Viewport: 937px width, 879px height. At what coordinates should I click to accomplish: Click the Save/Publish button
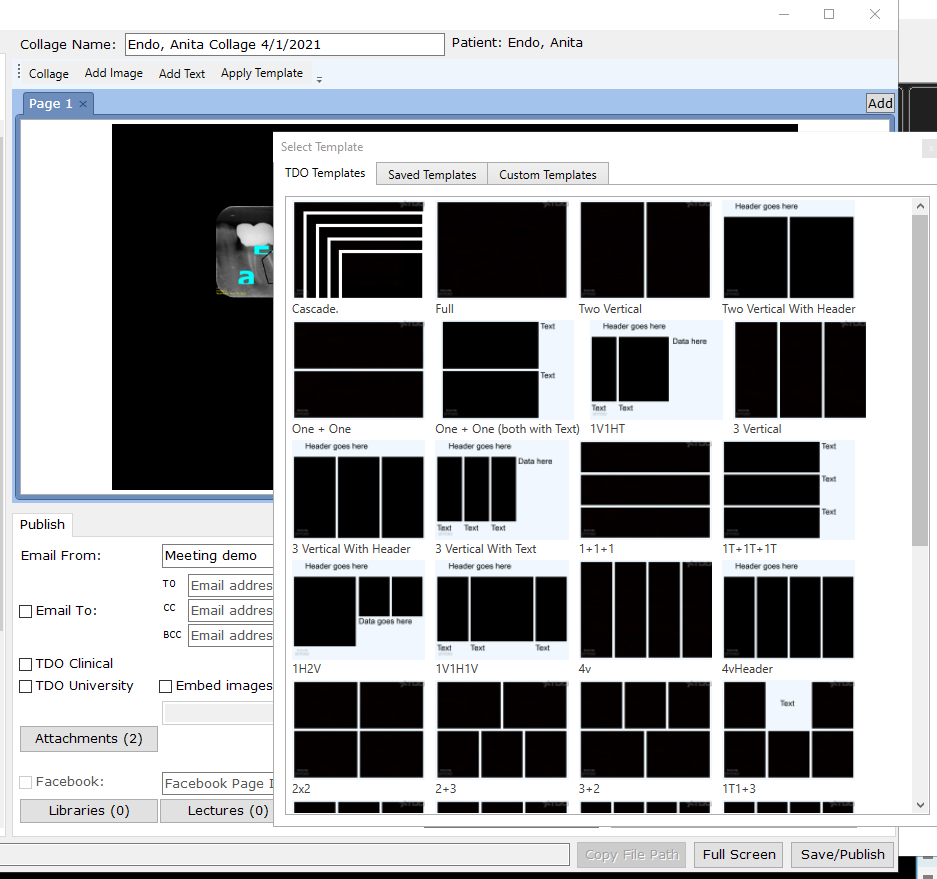click(x=842, y=854)
